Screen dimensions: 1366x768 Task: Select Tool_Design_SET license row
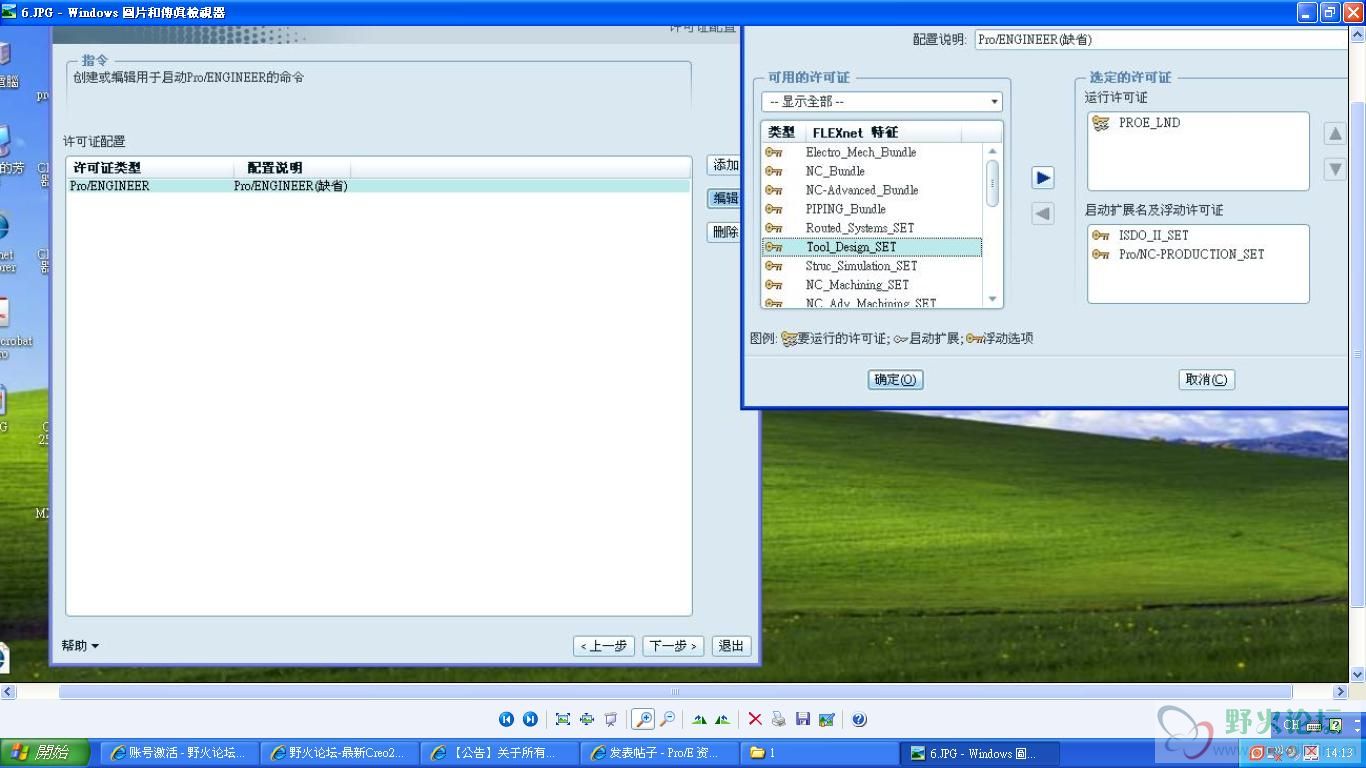pyautogui.click(x=871, y=247)
